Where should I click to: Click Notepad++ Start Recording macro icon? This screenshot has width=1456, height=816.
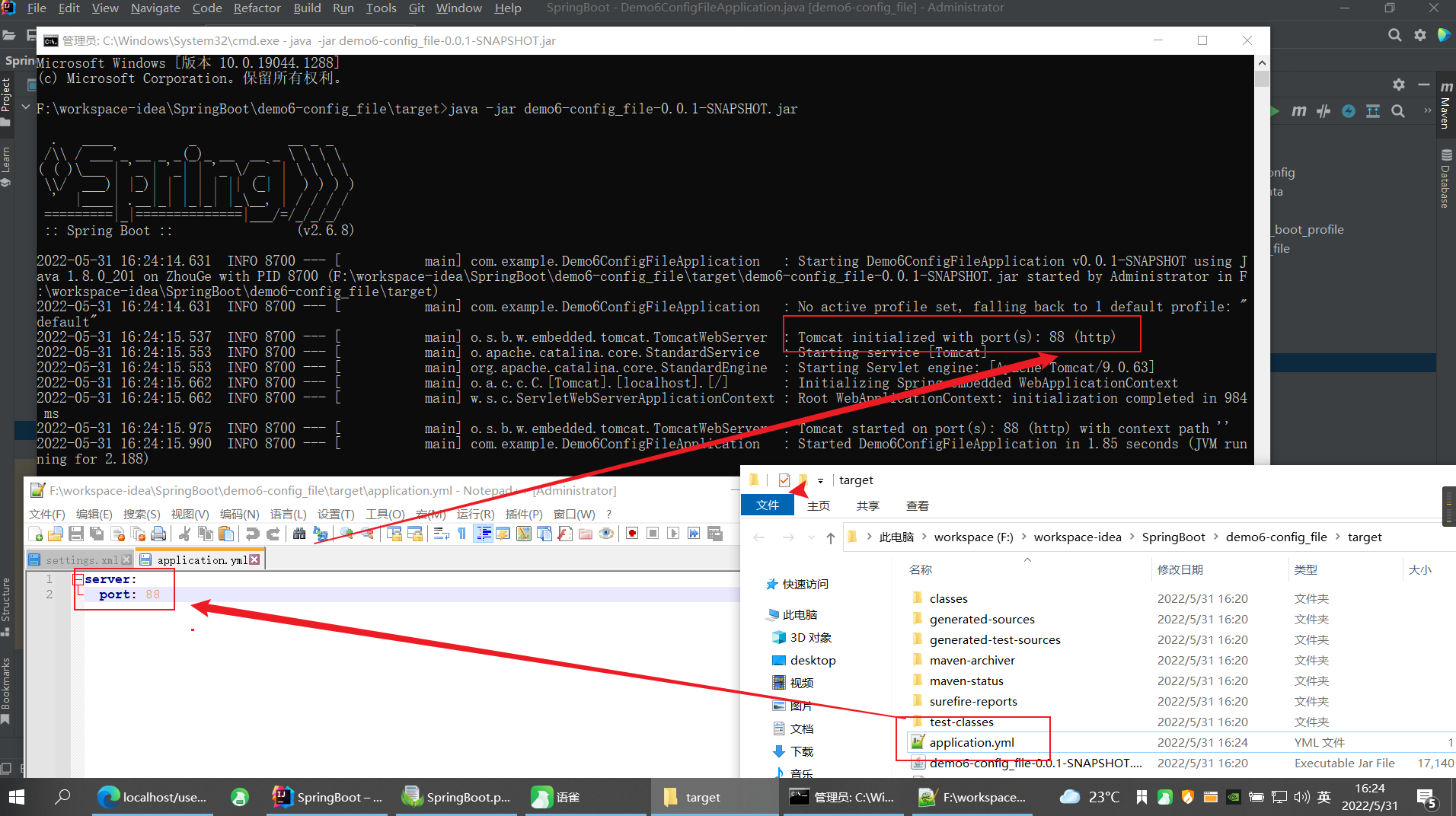click(x=632, y=534)
